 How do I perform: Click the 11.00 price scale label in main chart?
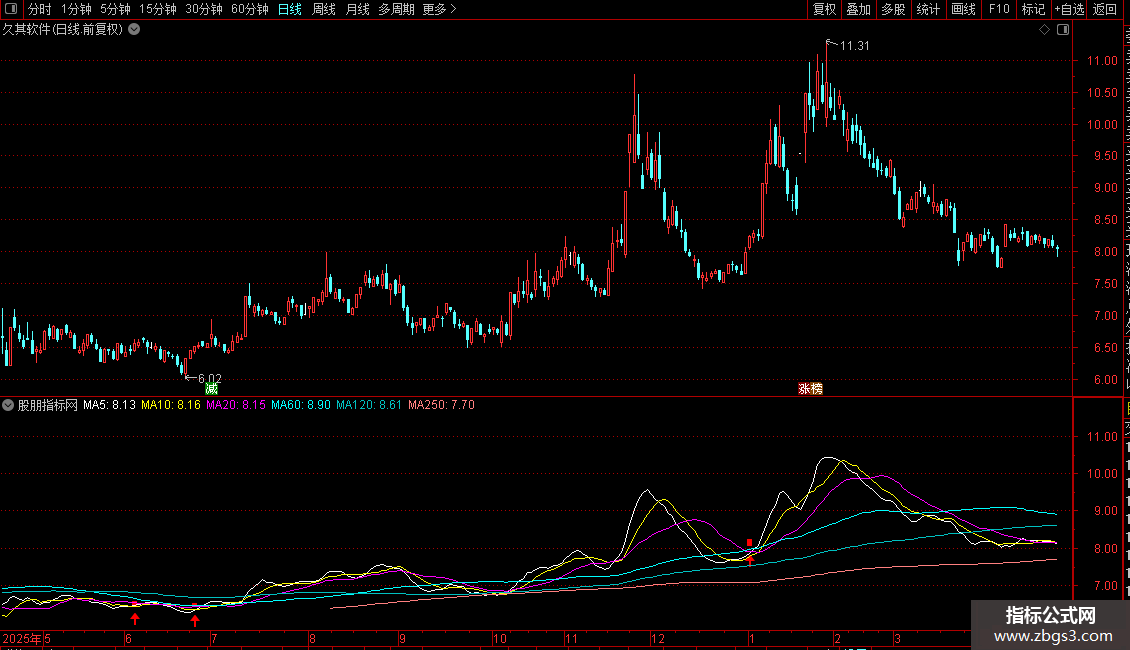1102,61
